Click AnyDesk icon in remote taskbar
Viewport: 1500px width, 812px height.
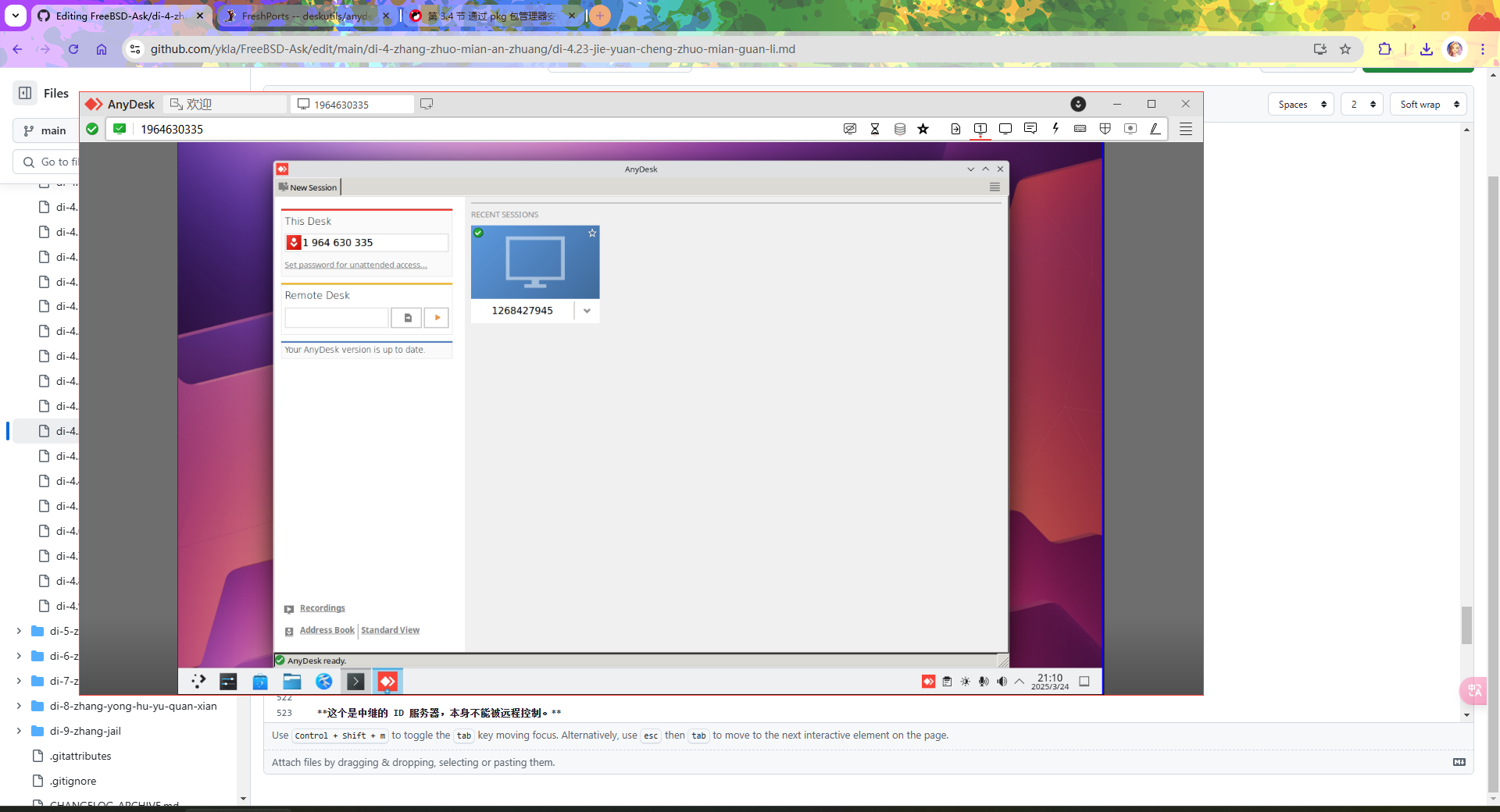(387, 682)
